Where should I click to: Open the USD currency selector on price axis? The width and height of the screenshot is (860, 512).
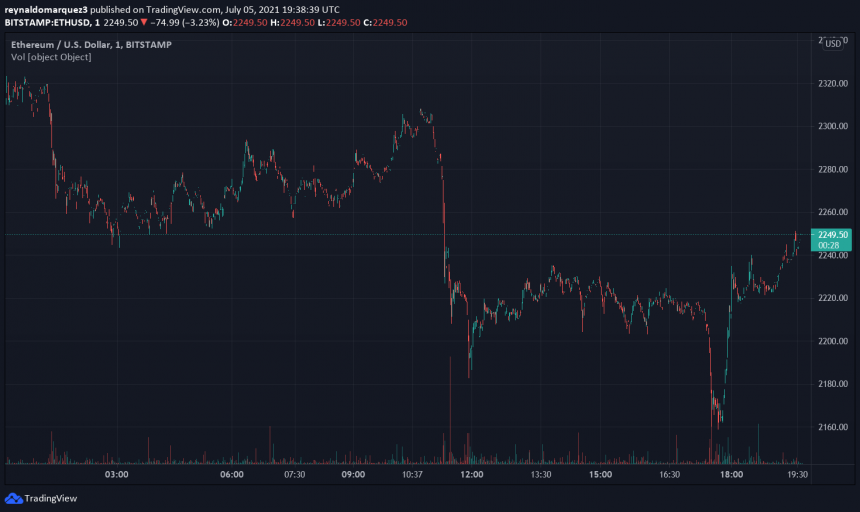831,43
